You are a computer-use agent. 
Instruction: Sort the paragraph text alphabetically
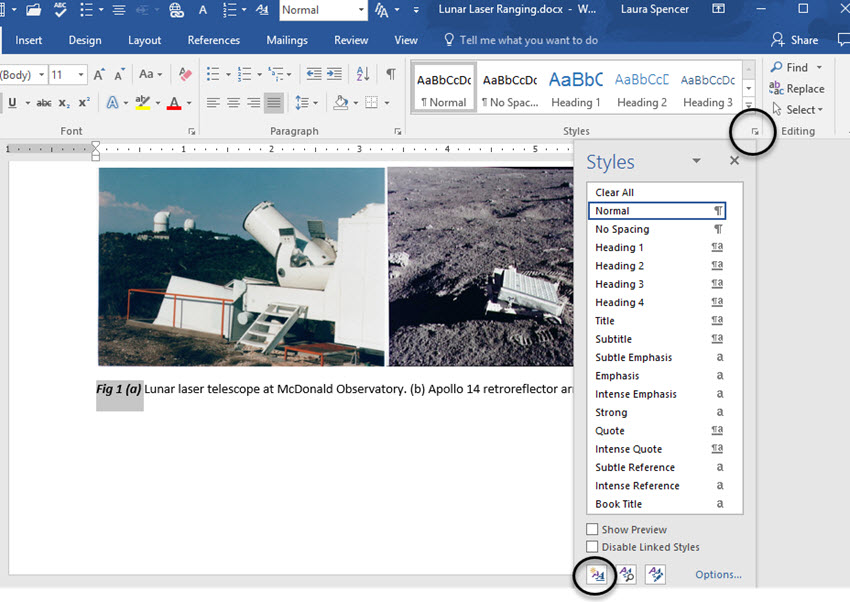(x=362, y=74)
